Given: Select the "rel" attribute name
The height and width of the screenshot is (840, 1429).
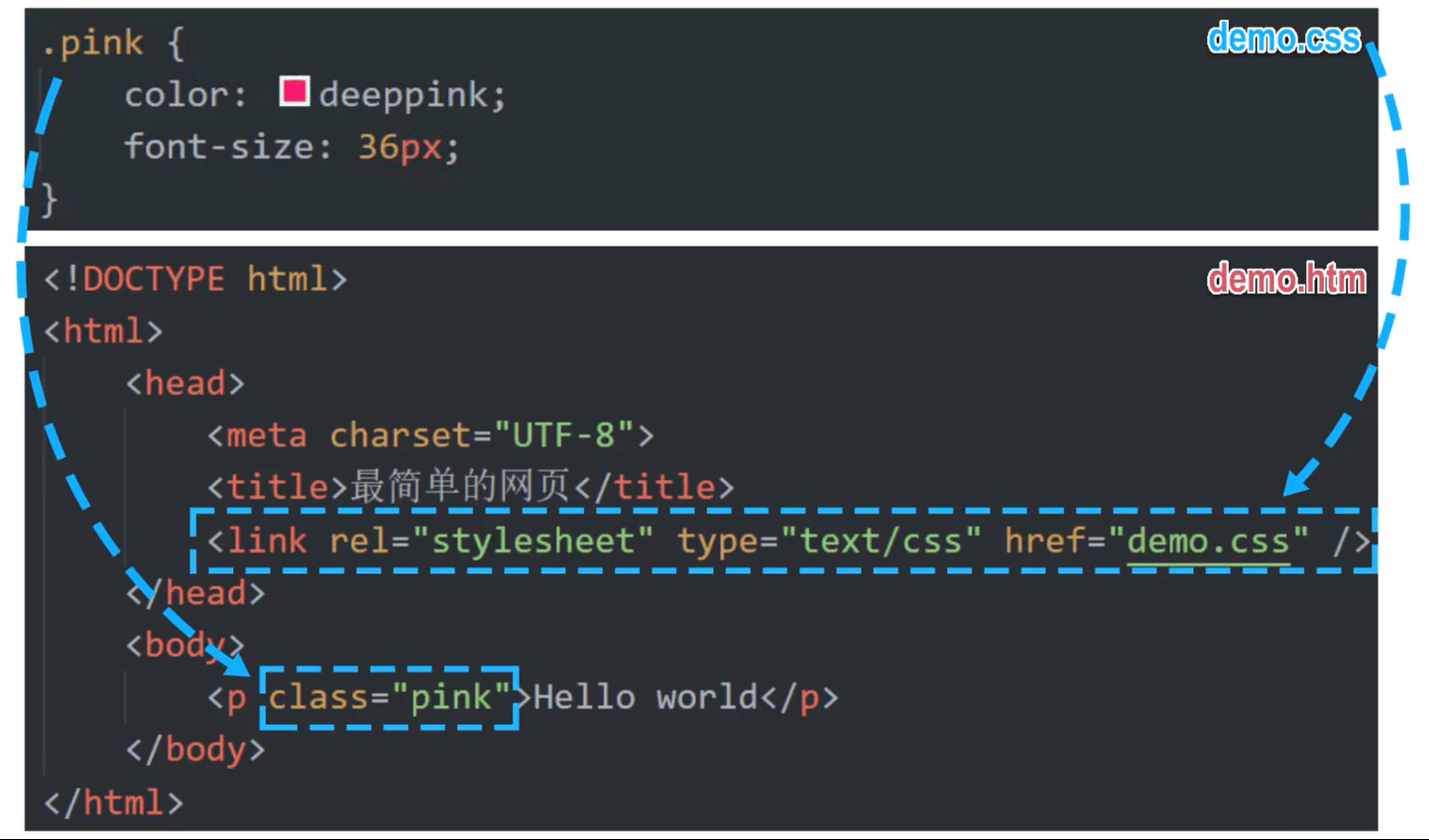Looking at the screenshot, I should [x=359, y=541].
